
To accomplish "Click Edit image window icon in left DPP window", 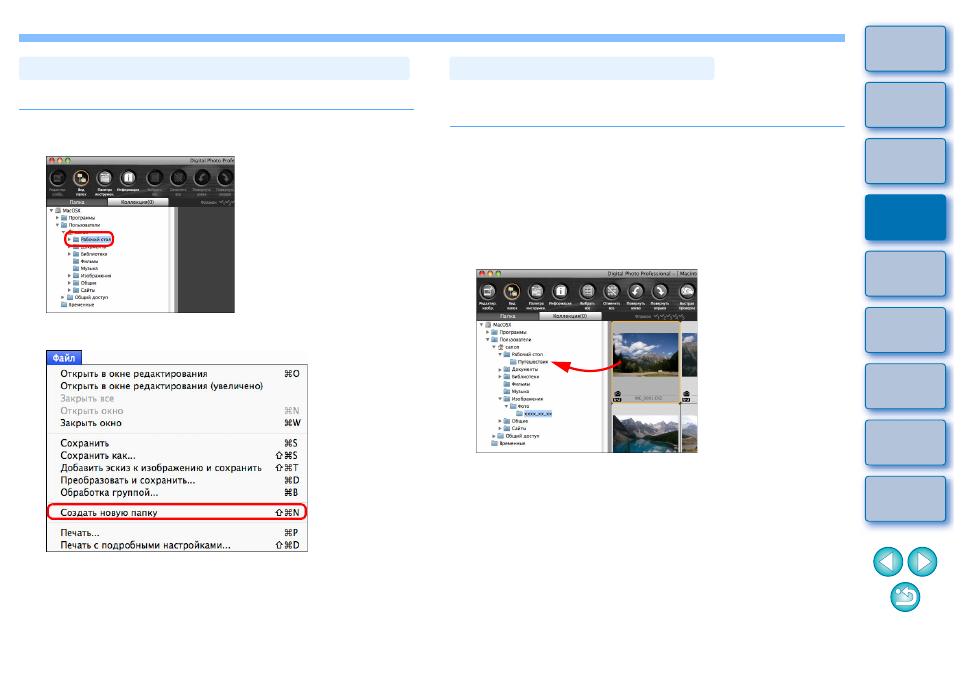I will point(58,178).
